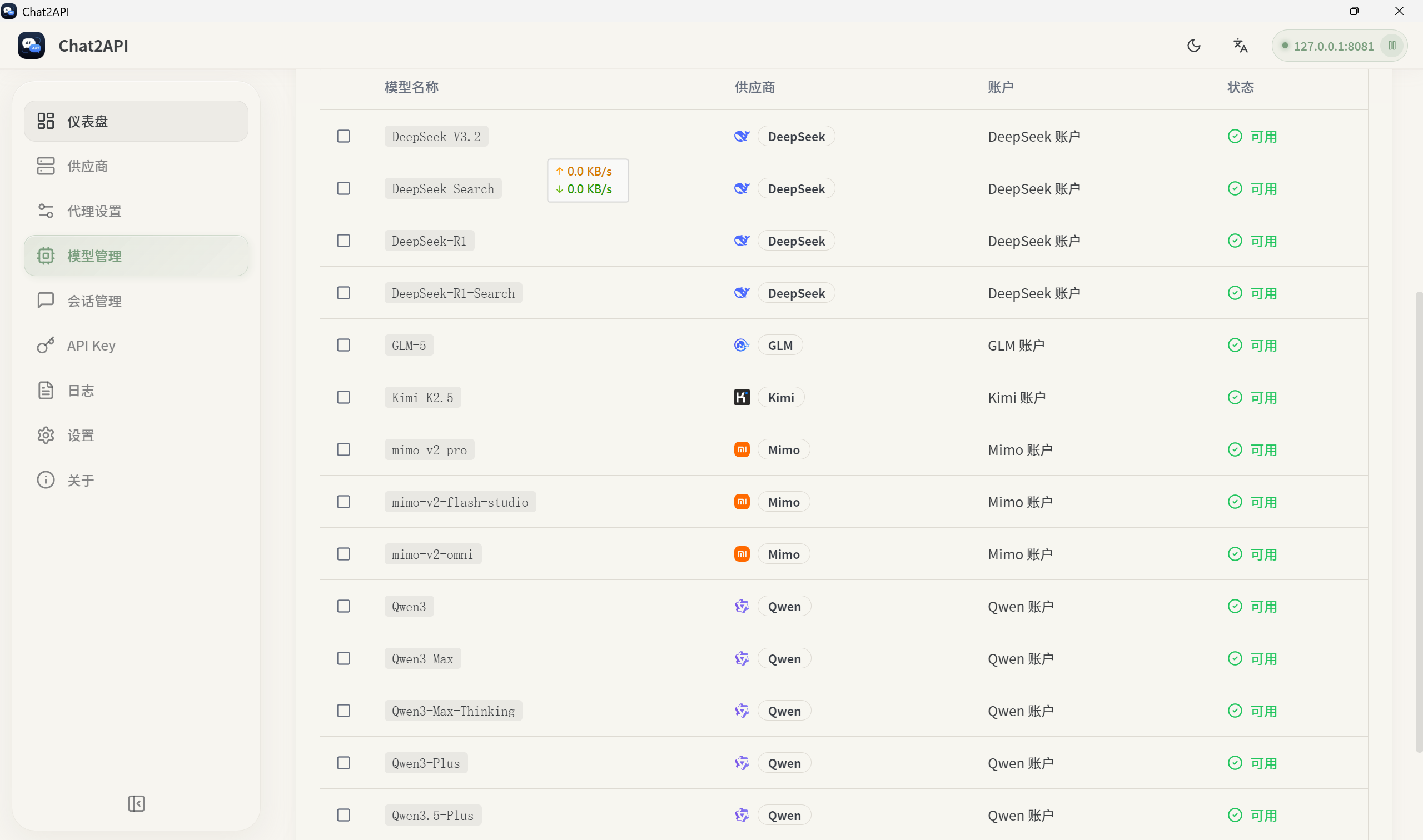
Task: Click the Kimi-K2.5 model name tag
Action: coord(422,397)
